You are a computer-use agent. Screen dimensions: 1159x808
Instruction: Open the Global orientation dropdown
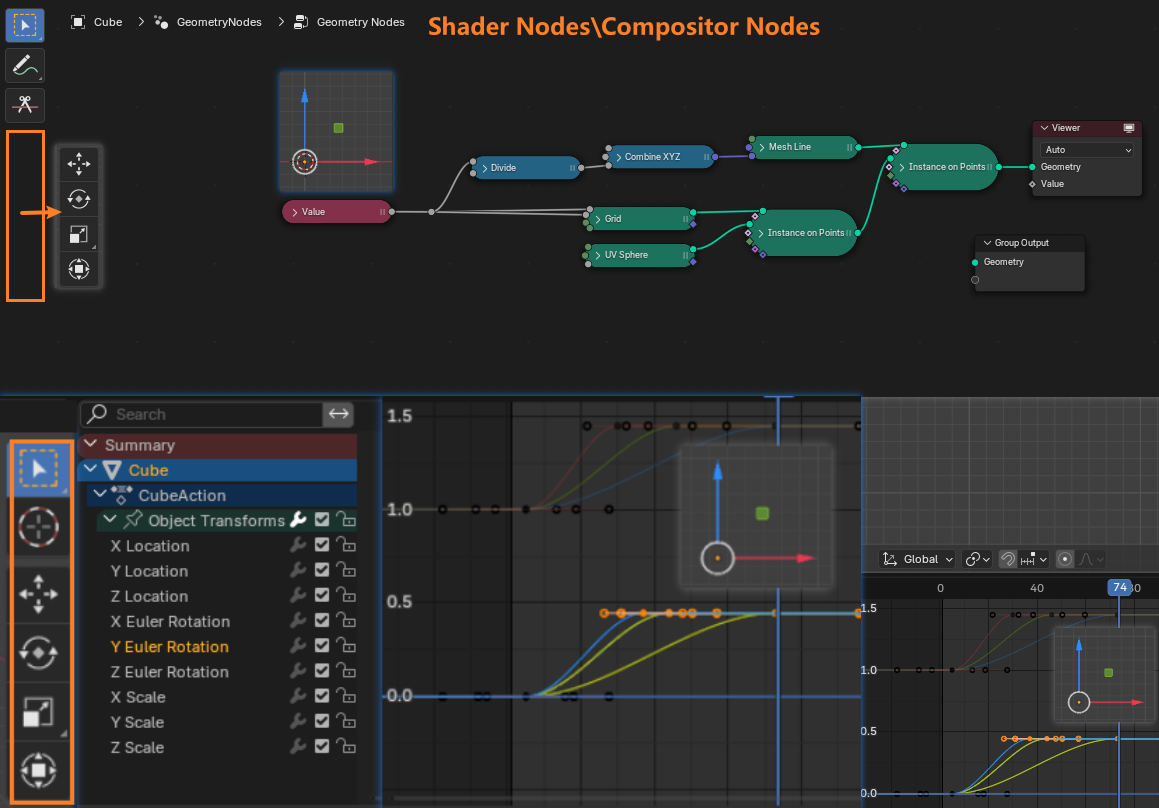point(918,560)
